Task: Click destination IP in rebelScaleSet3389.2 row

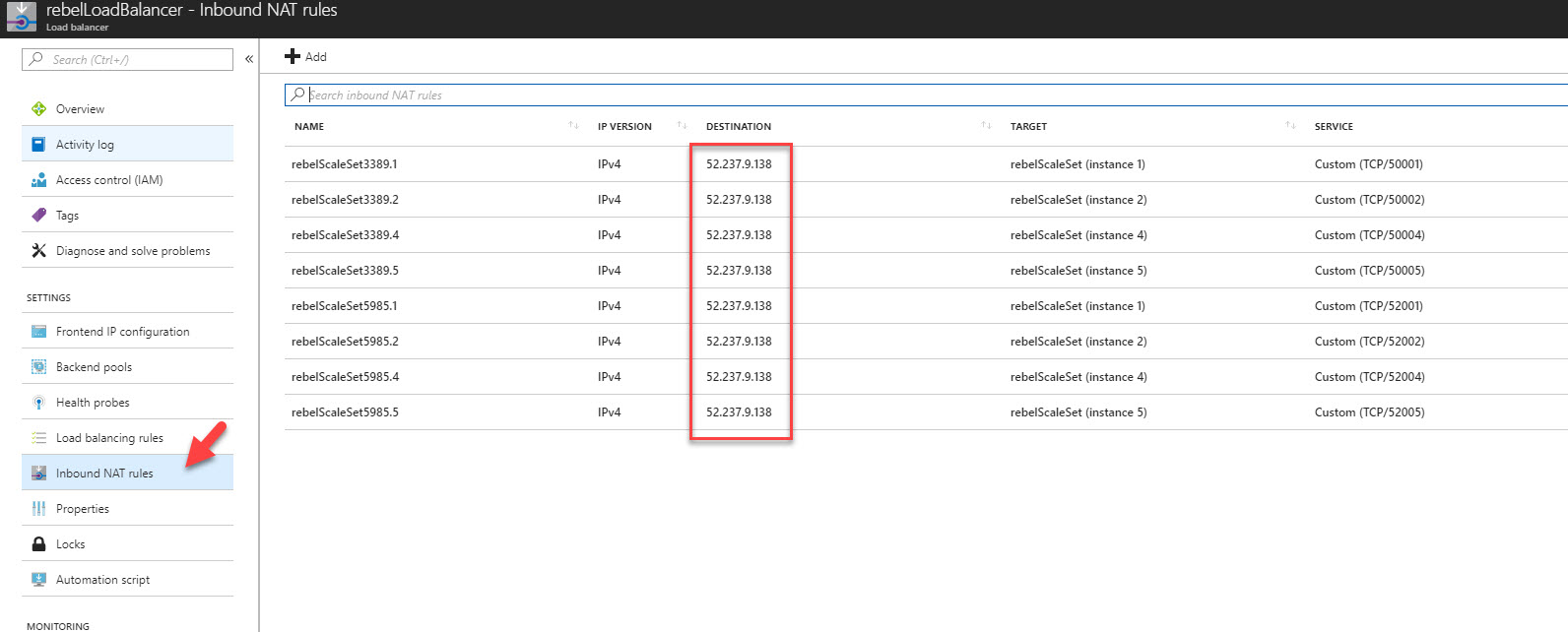Action: (x=739, y=200)
